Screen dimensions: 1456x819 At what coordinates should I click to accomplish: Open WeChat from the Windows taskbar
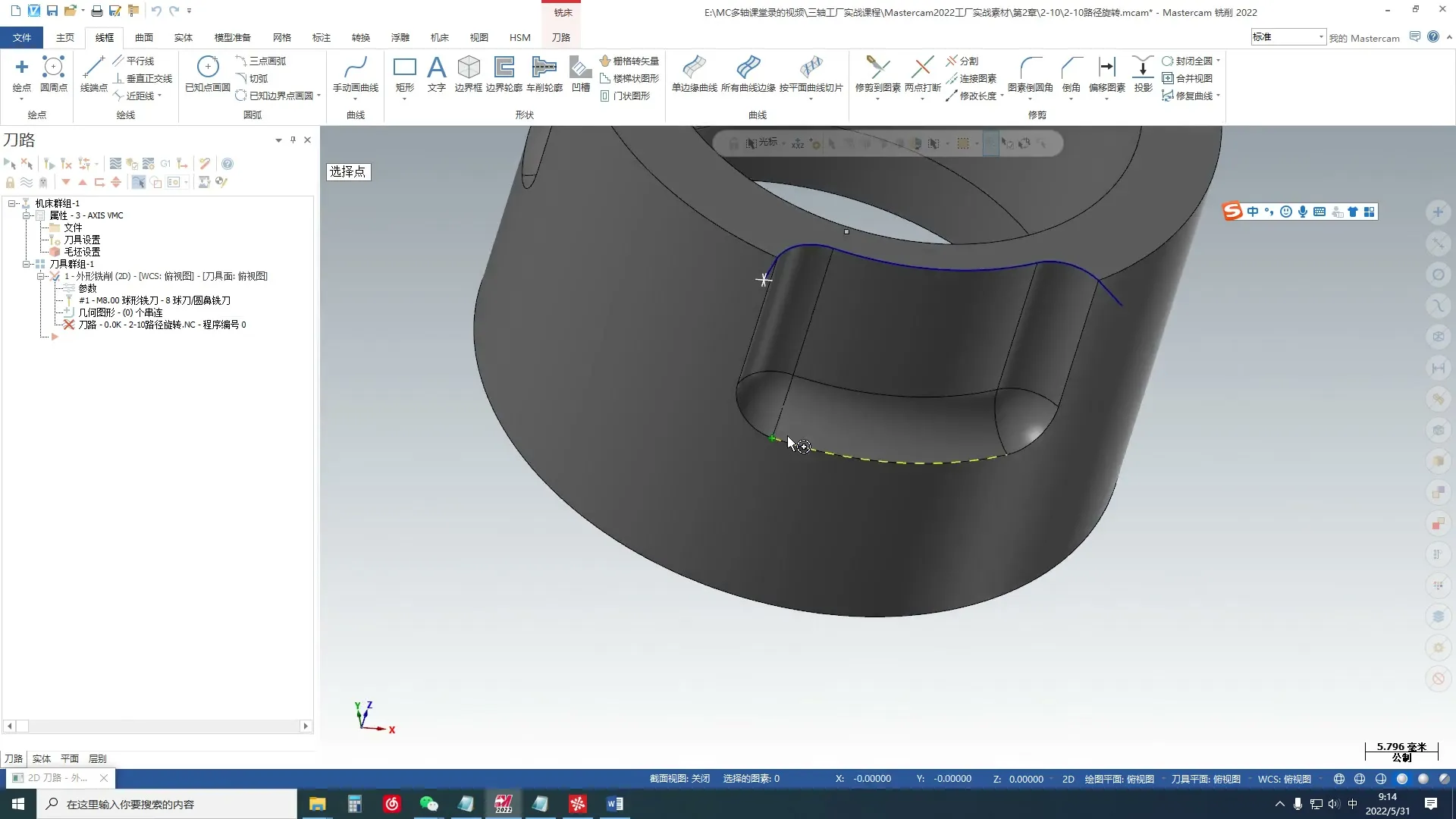pos(428,804)
